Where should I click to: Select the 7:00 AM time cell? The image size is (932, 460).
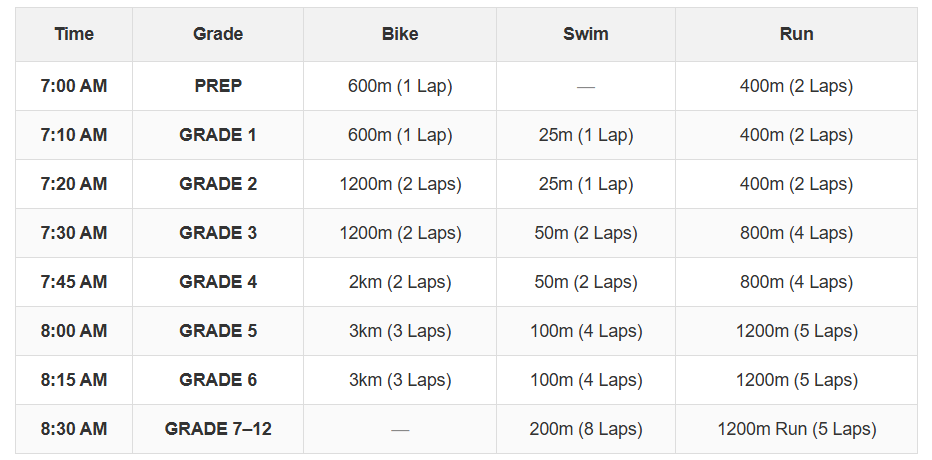click(x=74, y=86)
